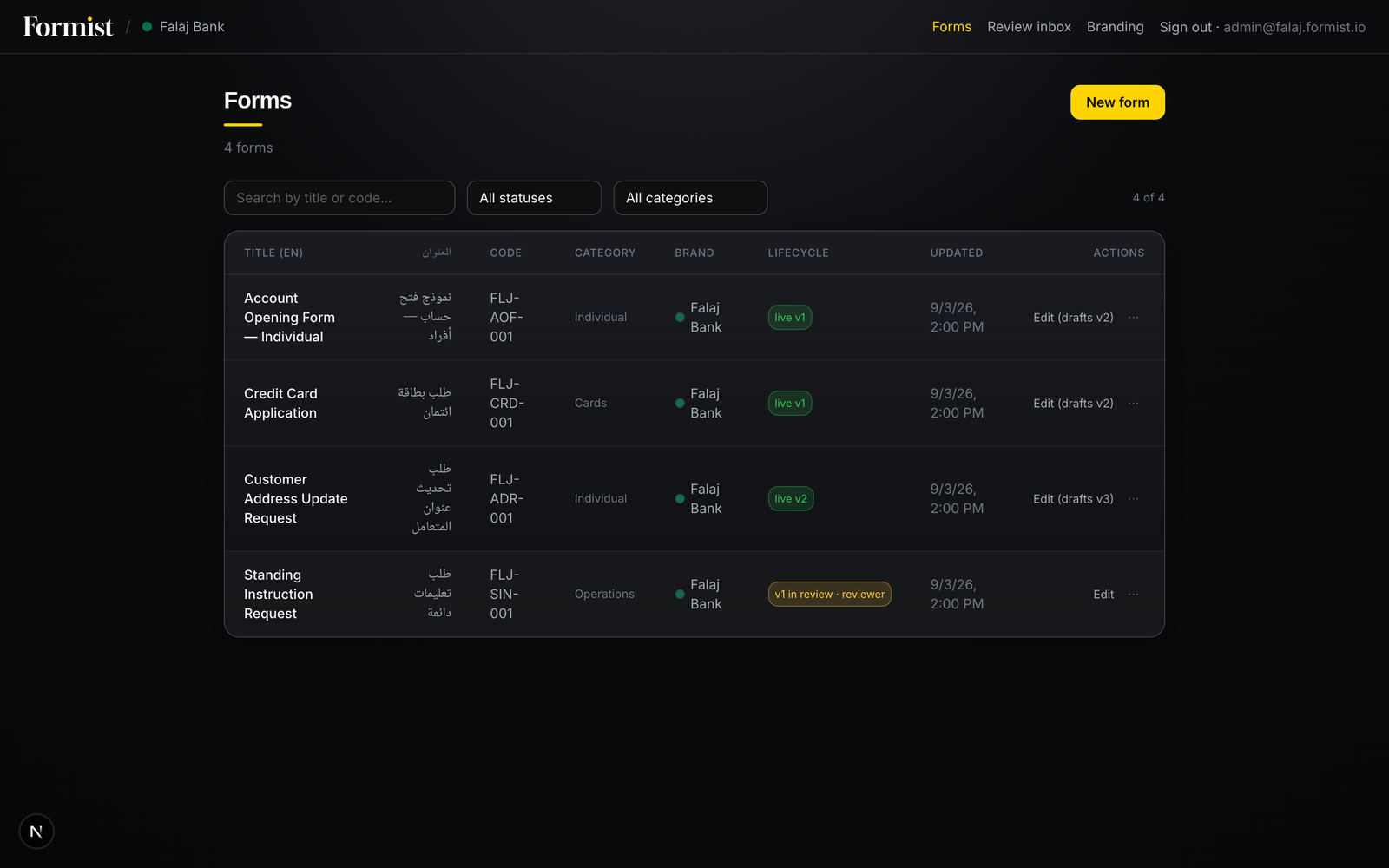Click the code FLJ-SIN-001
The image size is (1389, 868).
pyautogui.click(x=504, y=595)
